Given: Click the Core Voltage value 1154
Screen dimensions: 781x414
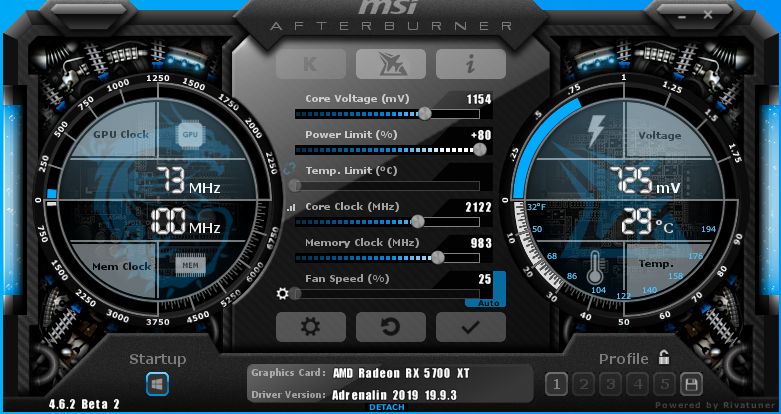Looking at the screenshot, I should (479, 99).
